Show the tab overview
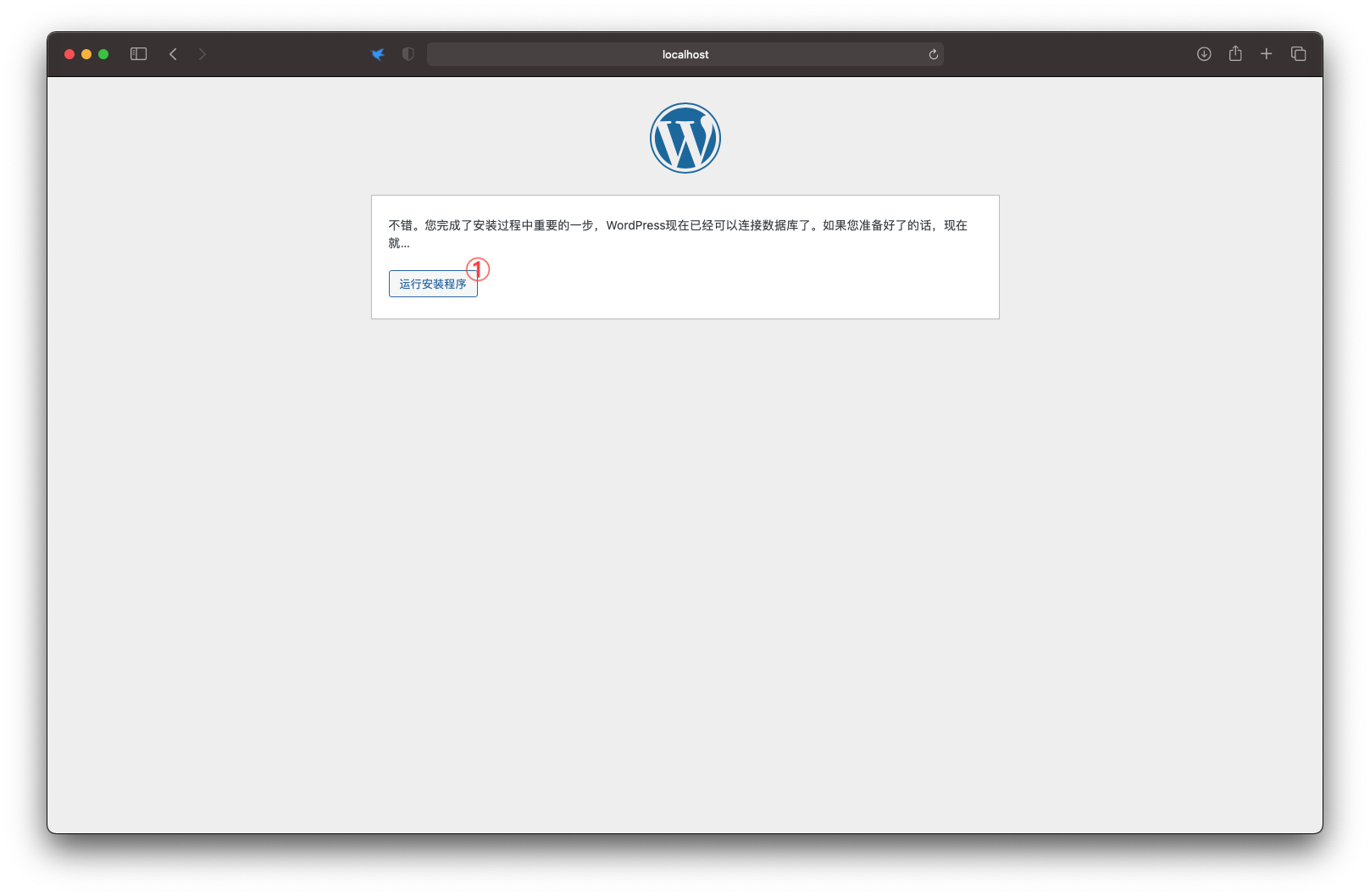Viewport: 1370px width, 896px height. pos(1298,54)
